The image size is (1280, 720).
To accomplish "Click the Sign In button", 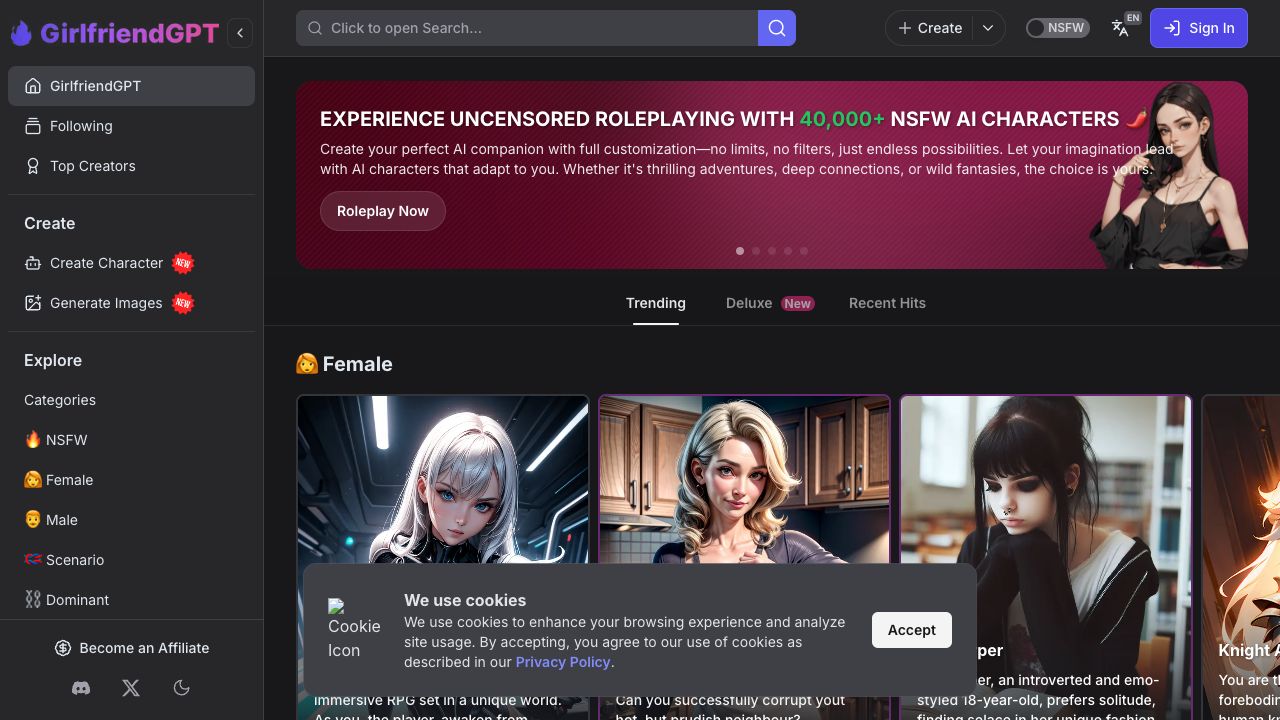I will [1198, 28].
